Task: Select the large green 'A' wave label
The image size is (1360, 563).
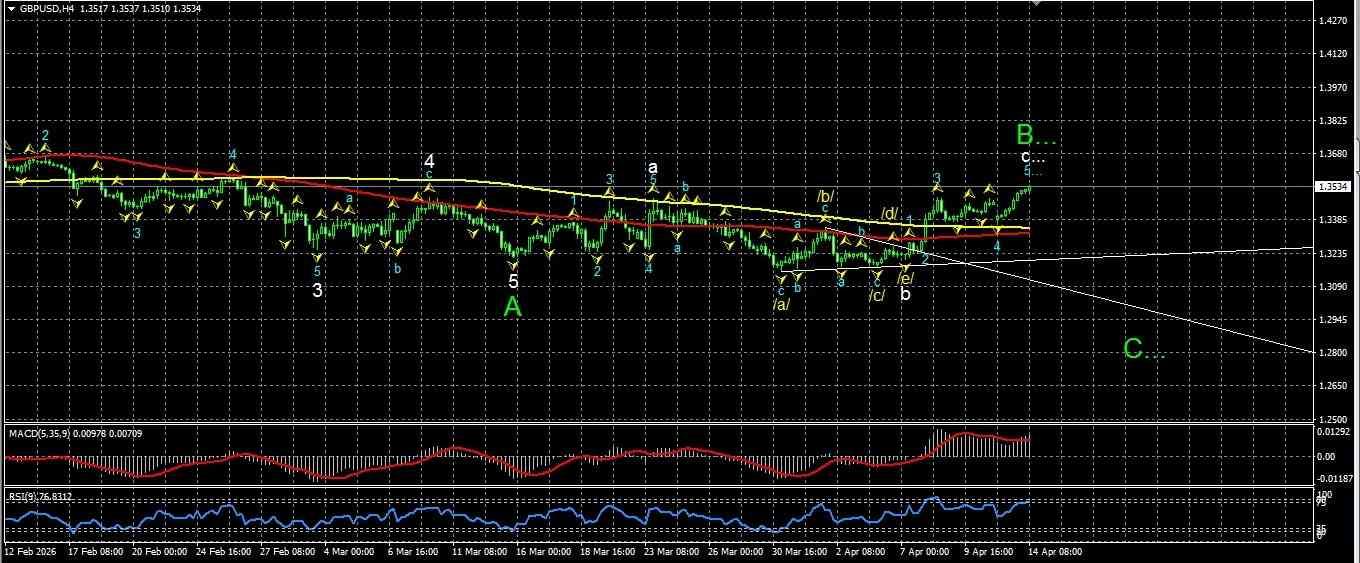Action: pos(513,308)
